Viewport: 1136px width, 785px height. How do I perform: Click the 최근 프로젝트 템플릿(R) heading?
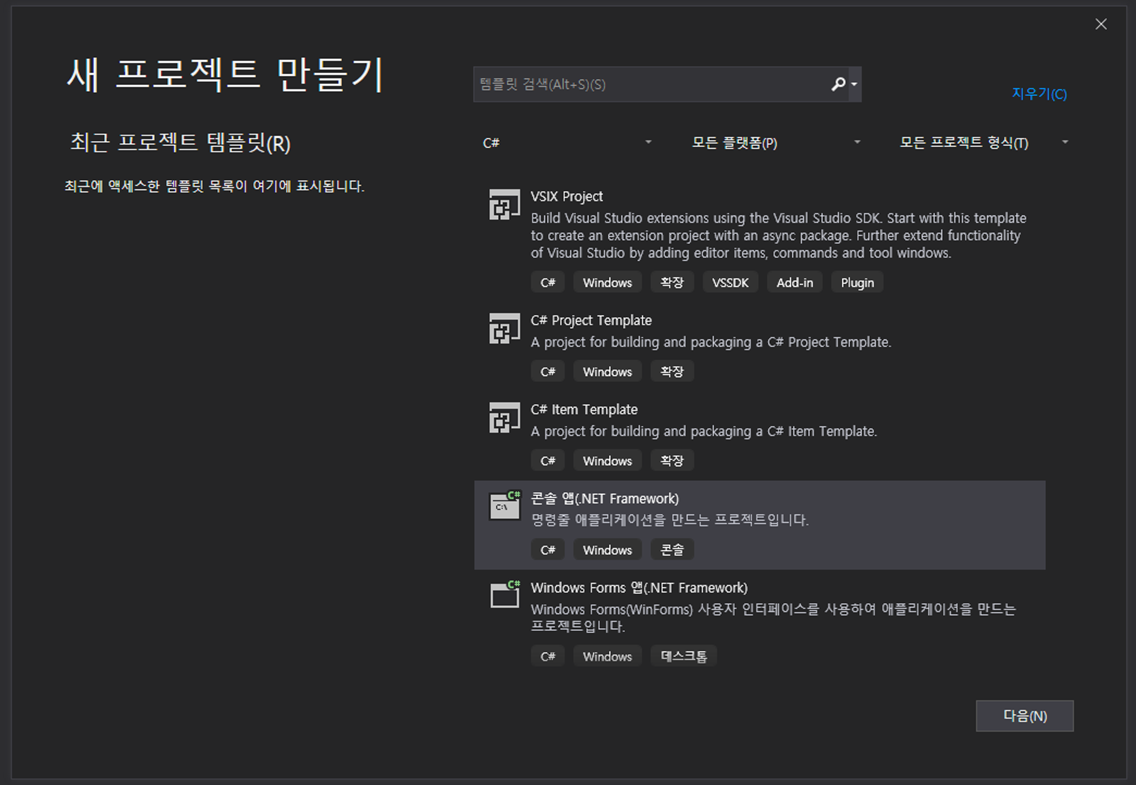[180, 143]
